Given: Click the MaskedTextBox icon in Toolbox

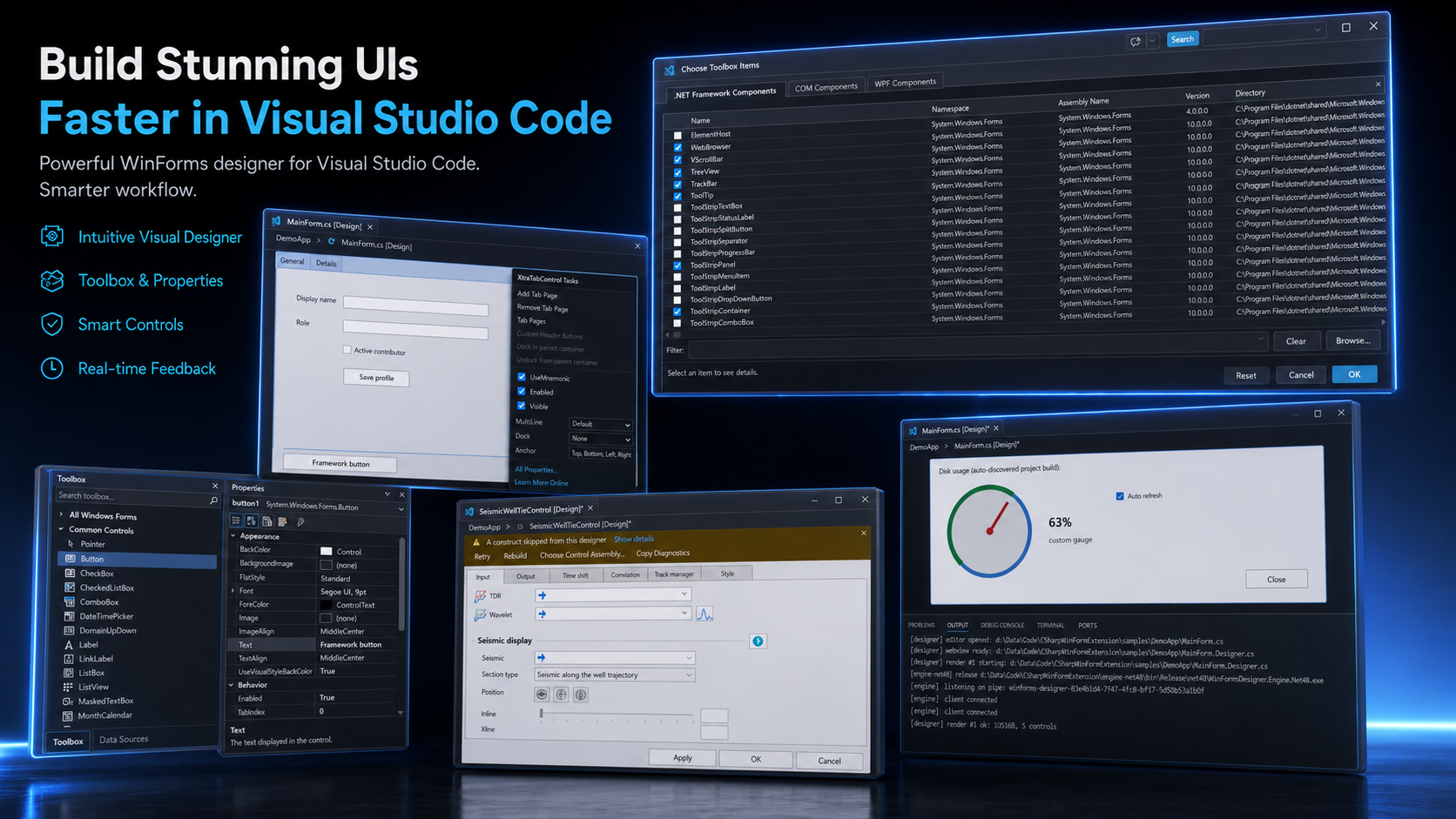Looking at the screenshot, I should click(x=68, y=701).
